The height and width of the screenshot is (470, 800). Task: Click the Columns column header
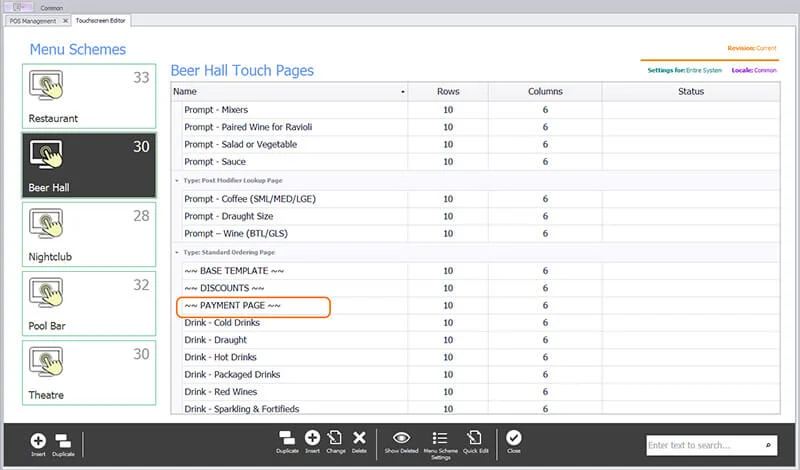click(x=545, y=92)
